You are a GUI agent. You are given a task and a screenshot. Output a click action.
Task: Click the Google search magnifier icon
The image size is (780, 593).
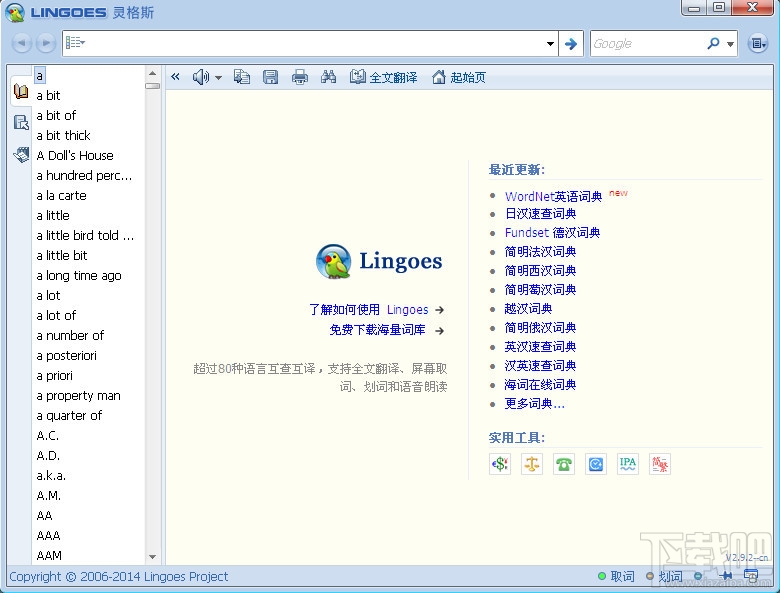(713, 43)
